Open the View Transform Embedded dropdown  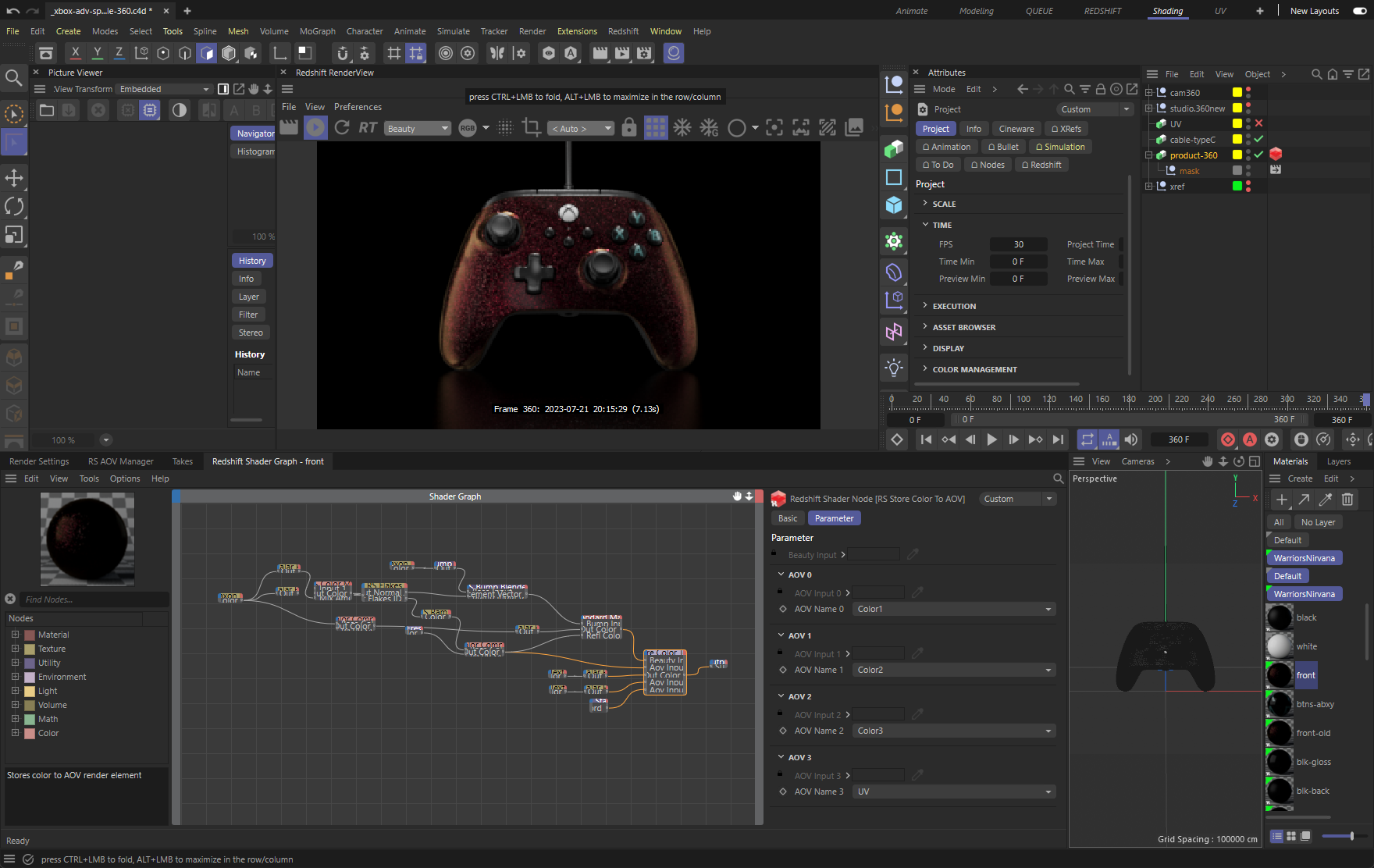(163, 89)
